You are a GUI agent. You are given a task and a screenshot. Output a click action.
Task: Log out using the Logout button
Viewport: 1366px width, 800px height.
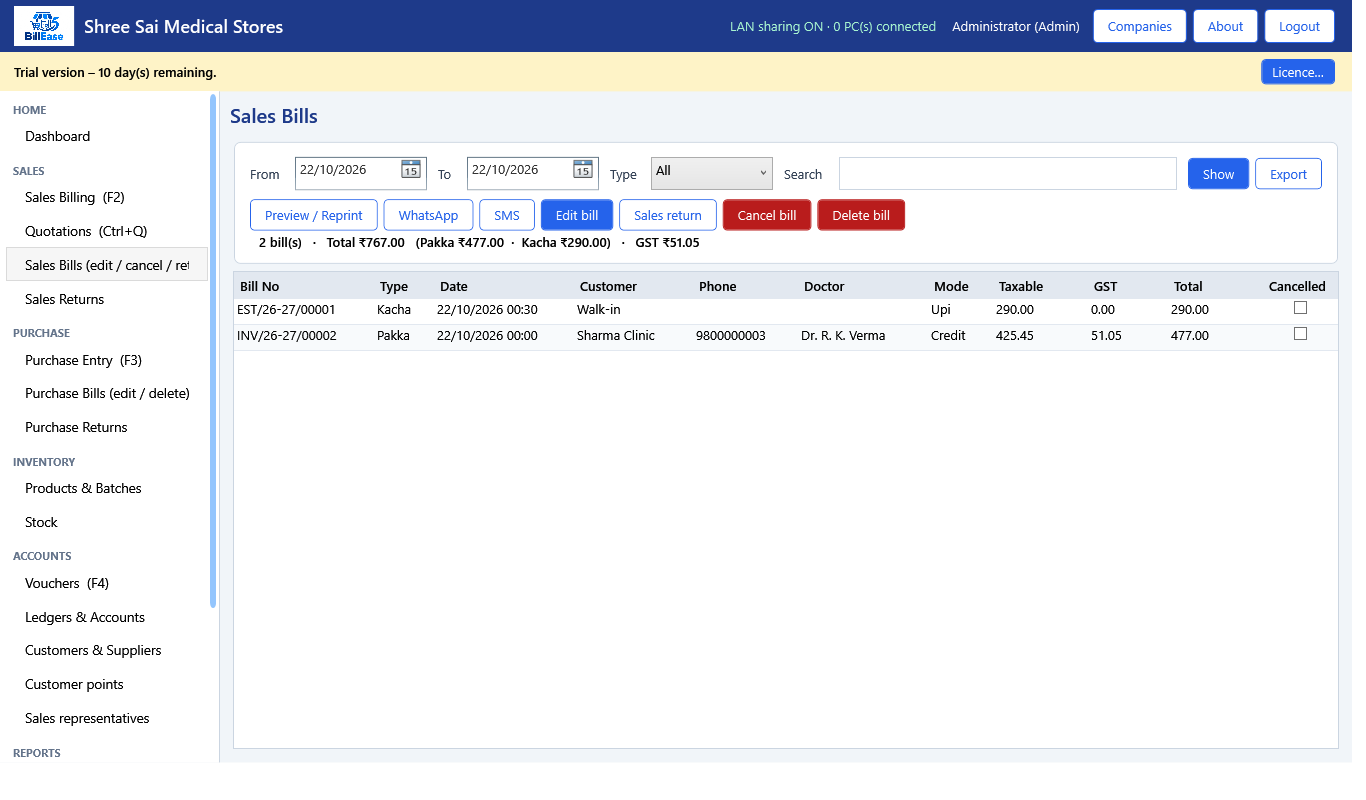1300,26
